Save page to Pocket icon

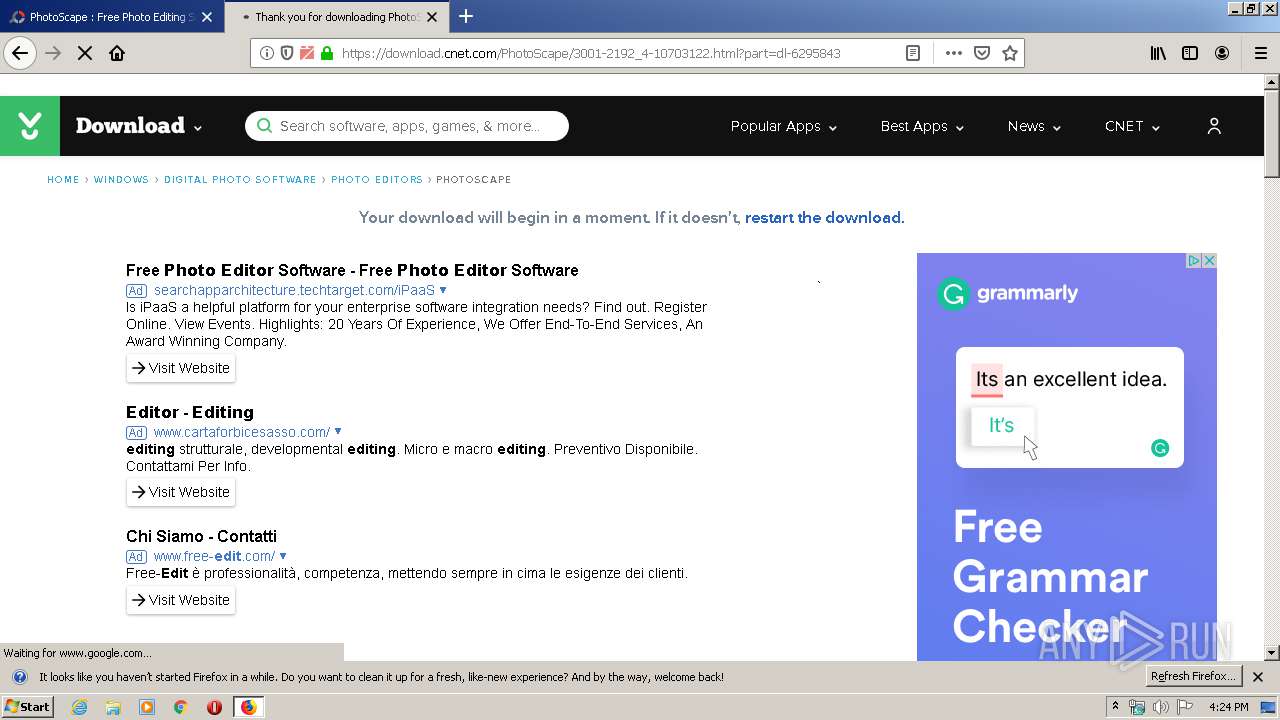pyautogui.click(x=982, y=53)
